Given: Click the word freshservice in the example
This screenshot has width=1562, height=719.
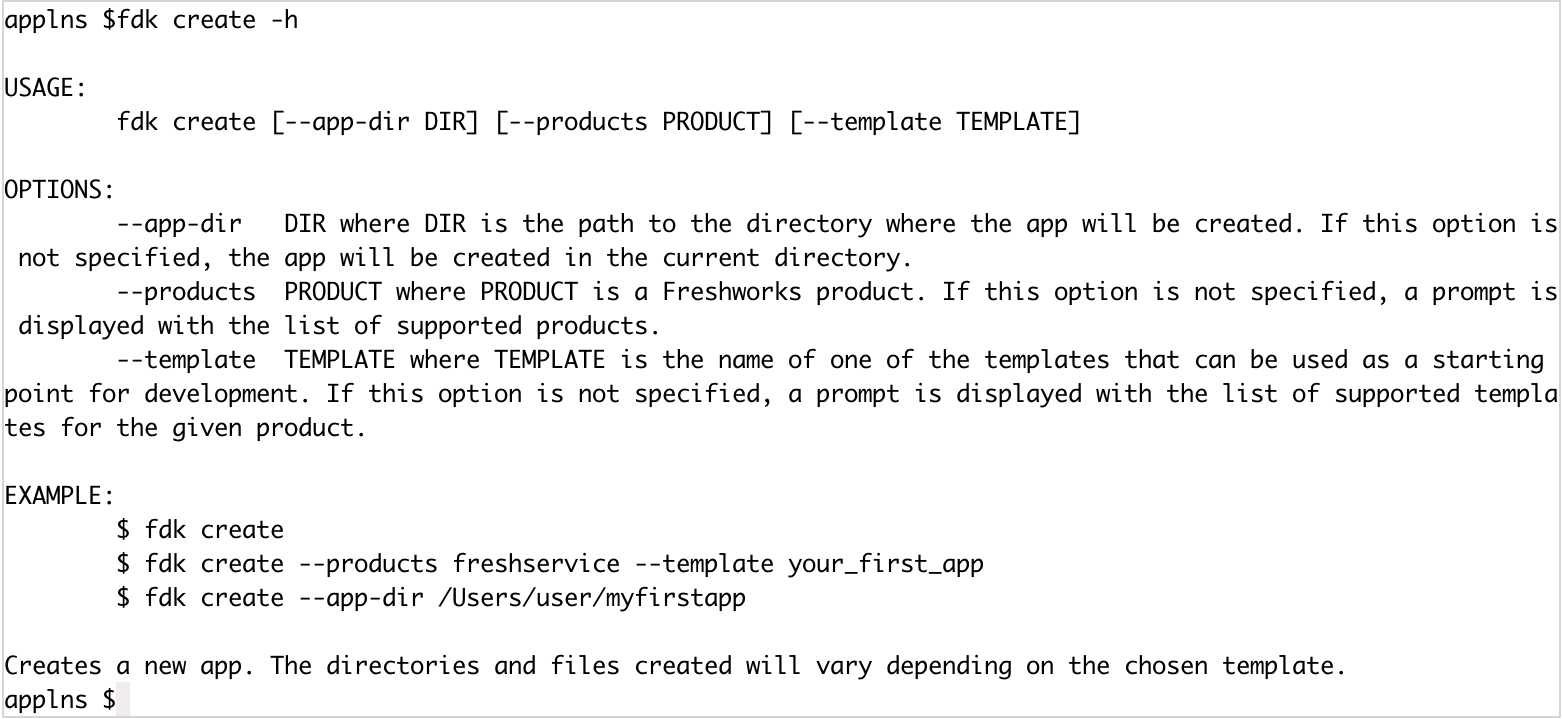Looking at the screenshot, I should pos(537,564).
